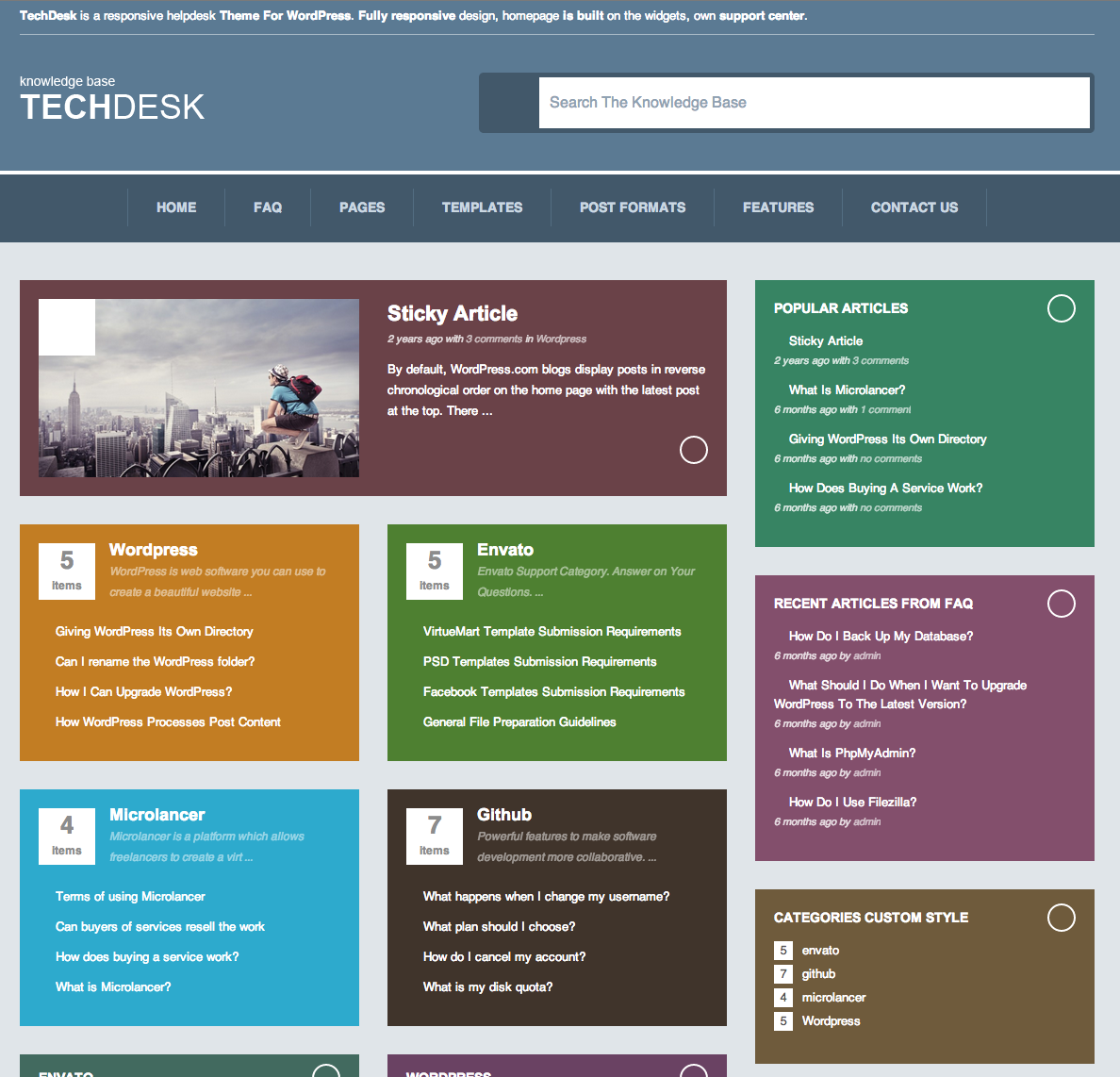Click the circle icon in Categories Custom Style
Viewport: 1120px width, 1077px height.
[x=1061, y=918]
